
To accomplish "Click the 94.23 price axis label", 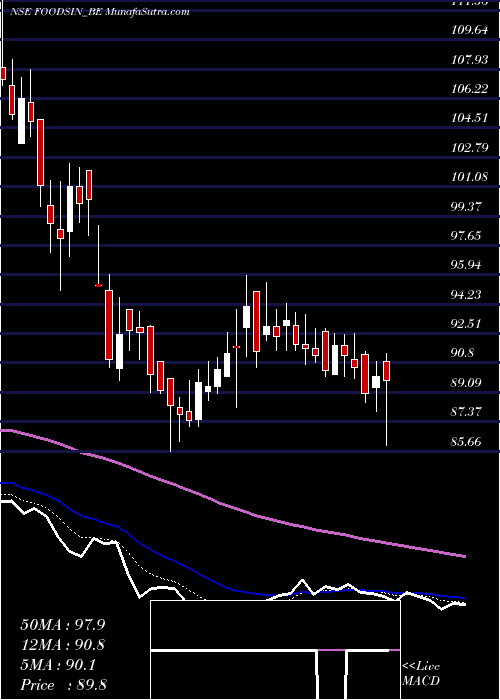I will [467, 295].
